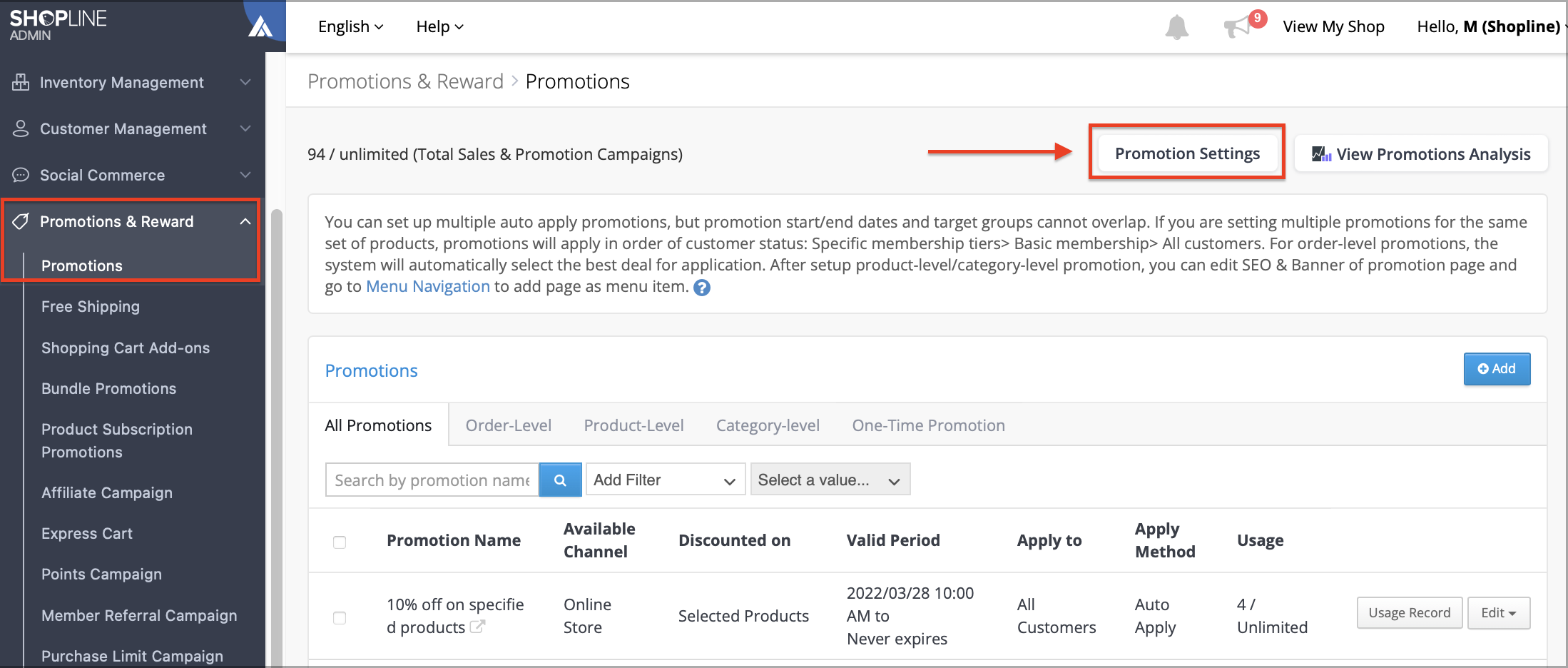1568x668 pixels.
Task: Open the Add Filter dropdown
Action: coord(665,480)
